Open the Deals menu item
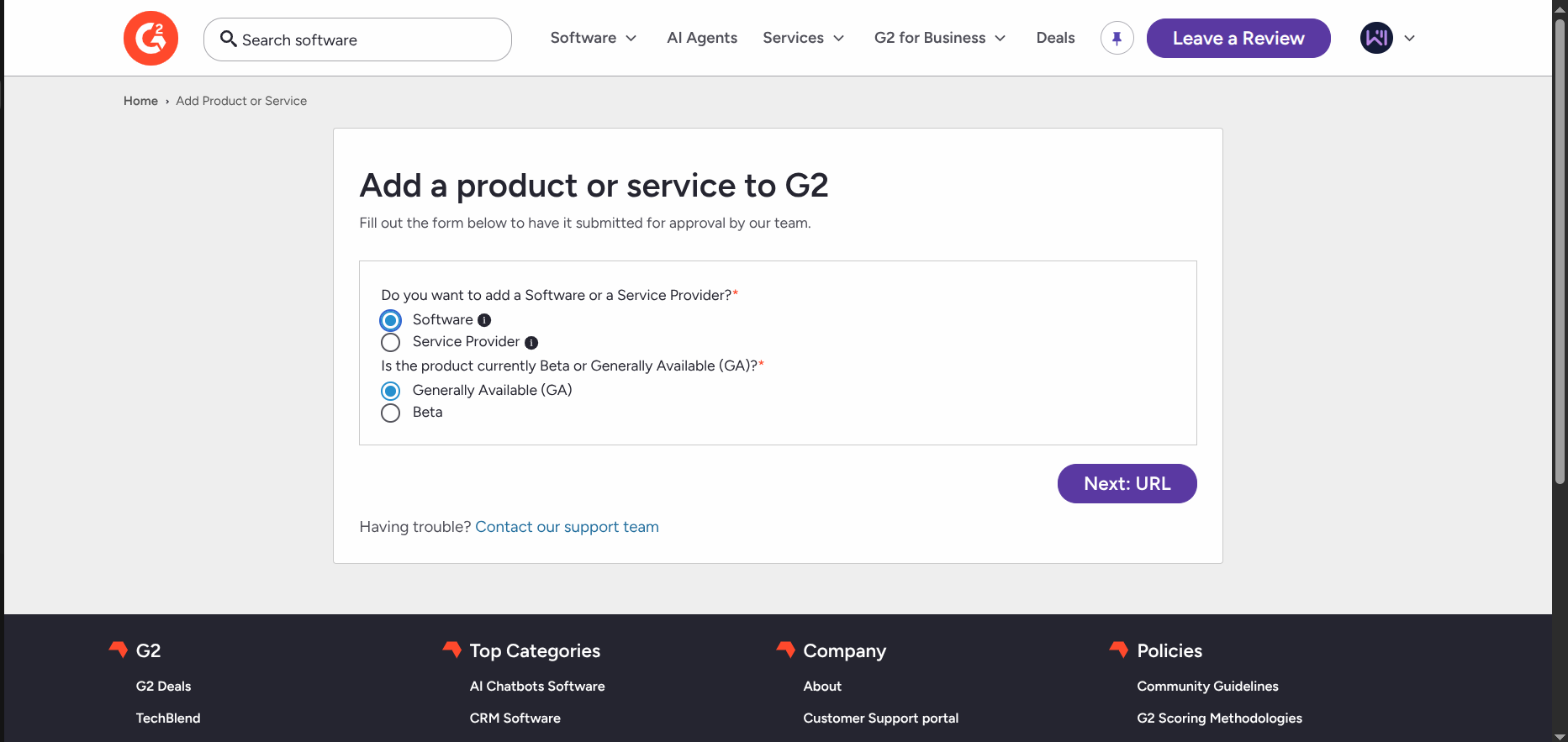 [1055, 38]
